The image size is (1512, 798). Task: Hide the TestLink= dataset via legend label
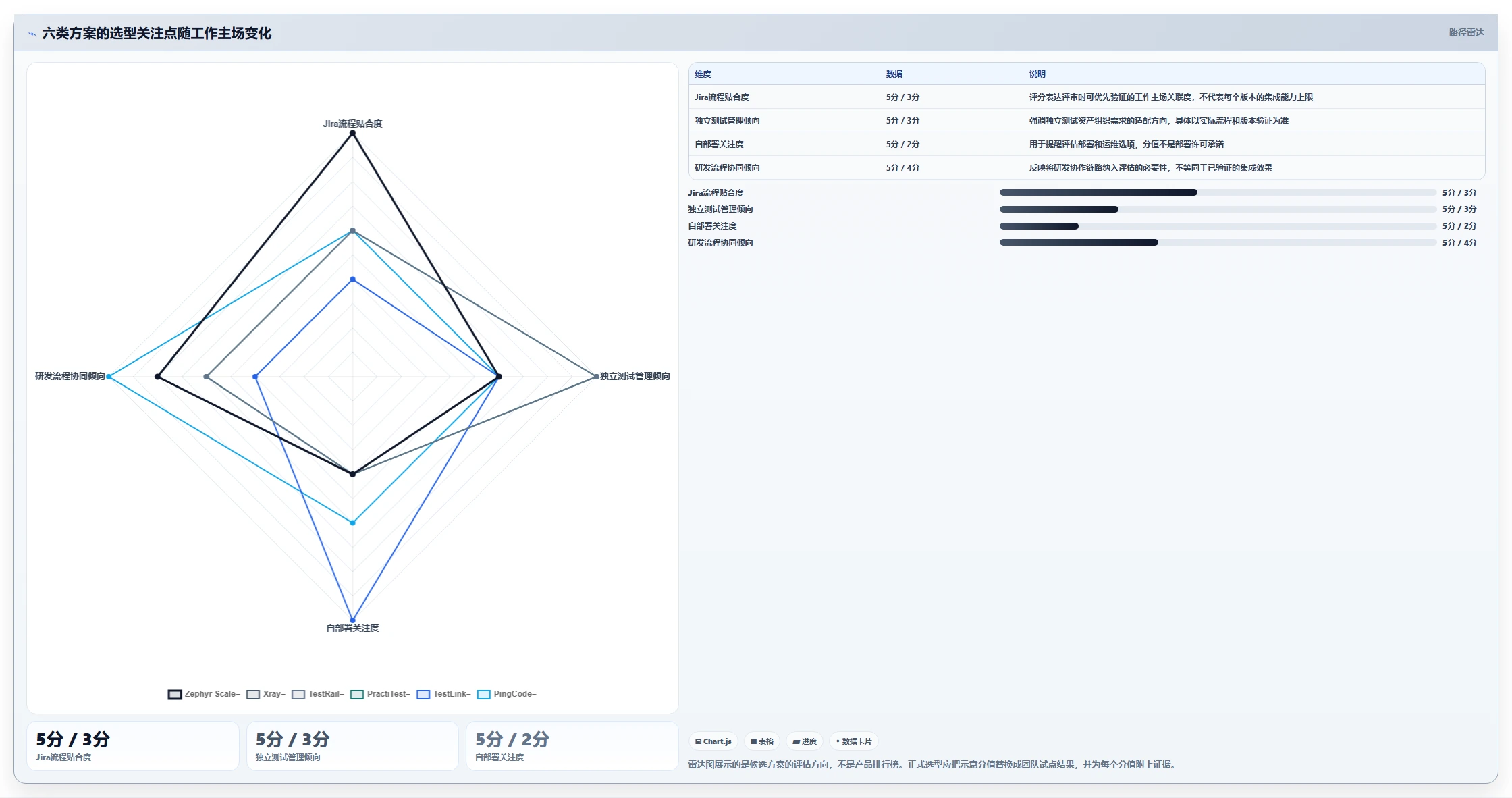point(452,694)
